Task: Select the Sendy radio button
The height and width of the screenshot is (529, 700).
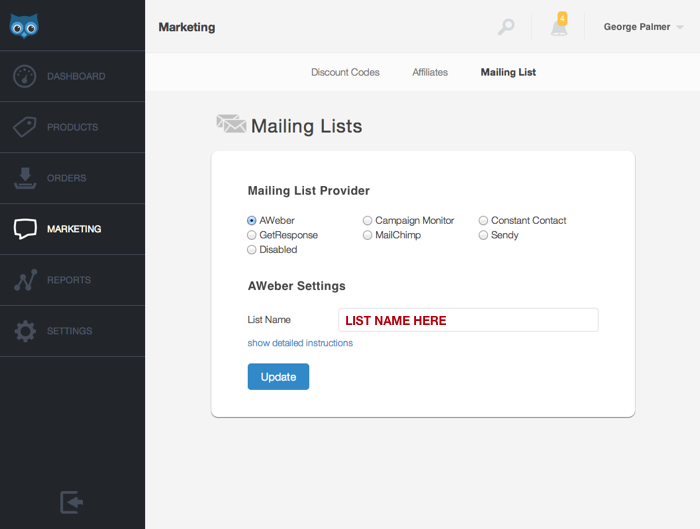Action: pos(483,235)
